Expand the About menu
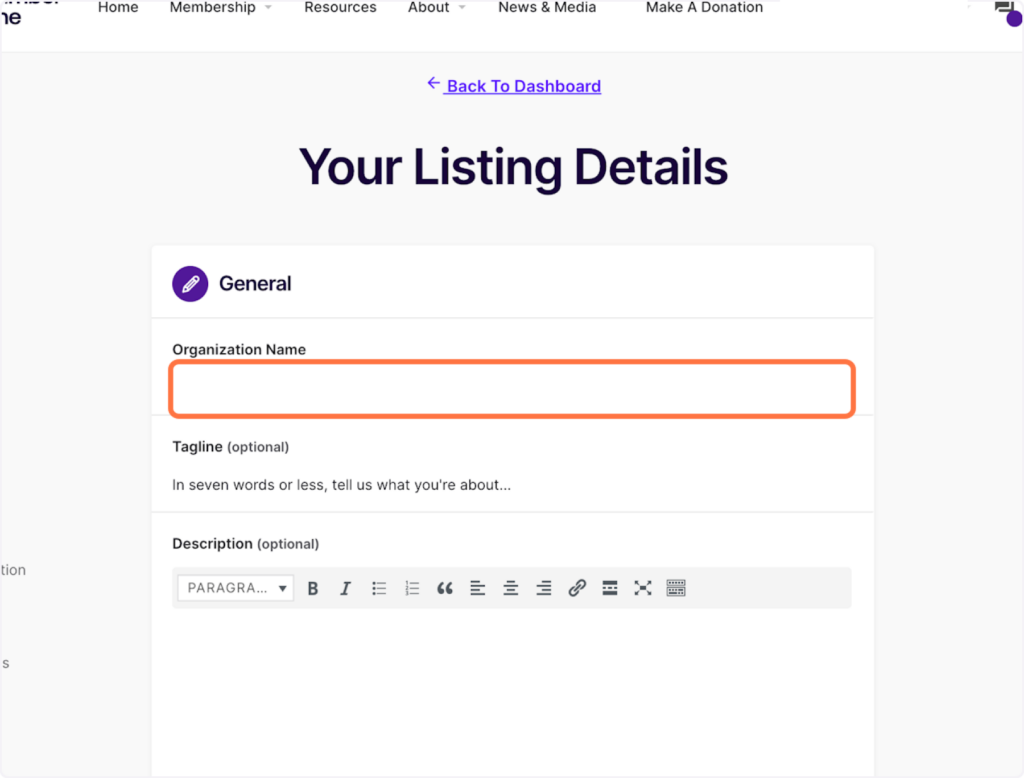 pos(436,7)
